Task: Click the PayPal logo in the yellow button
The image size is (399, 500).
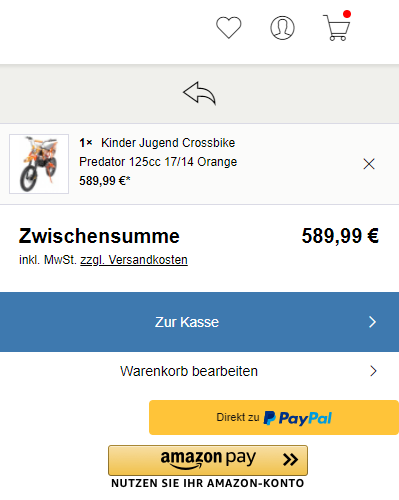Action: click(x=298, y=418)
